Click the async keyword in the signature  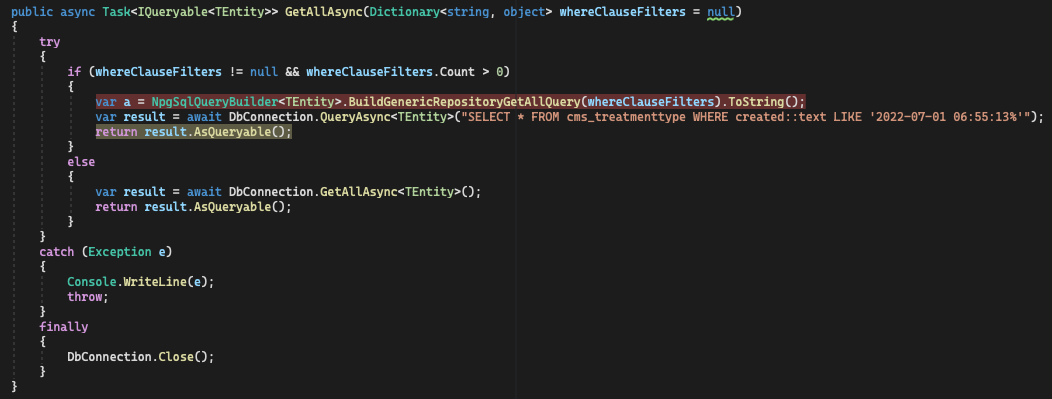(x=78, y=12)
